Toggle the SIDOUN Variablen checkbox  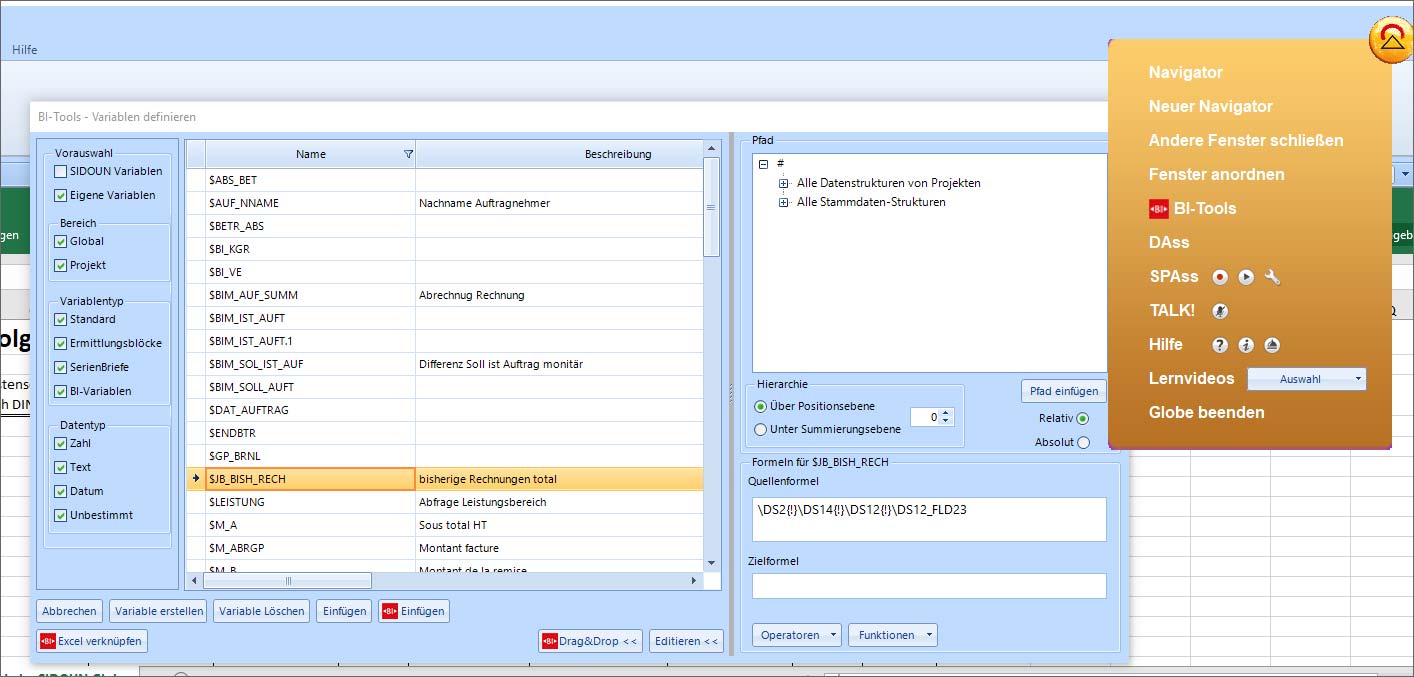[x=62, y=171]
